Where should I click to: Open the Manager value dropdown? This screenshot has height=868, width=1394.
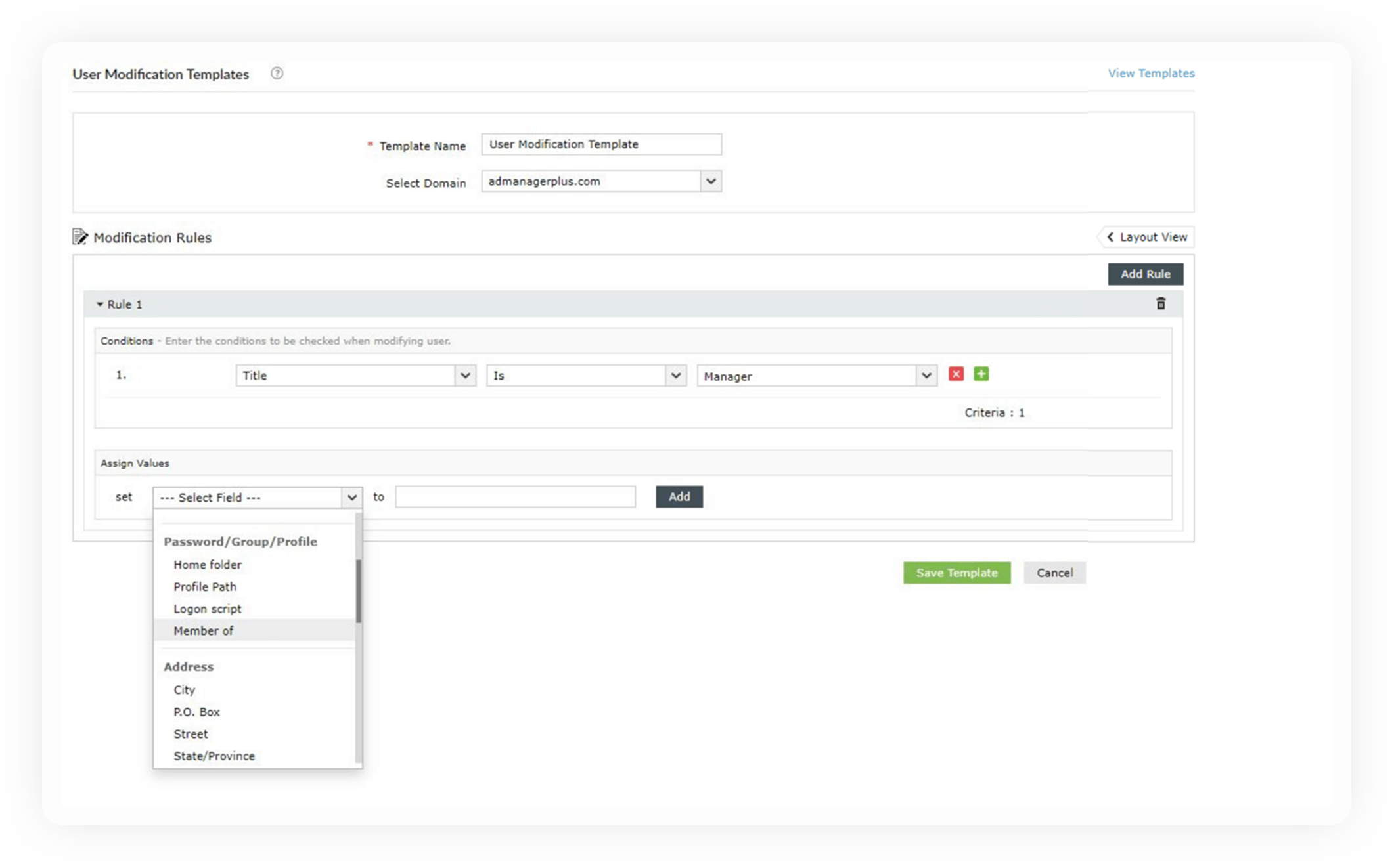click(x=926, y=376)
